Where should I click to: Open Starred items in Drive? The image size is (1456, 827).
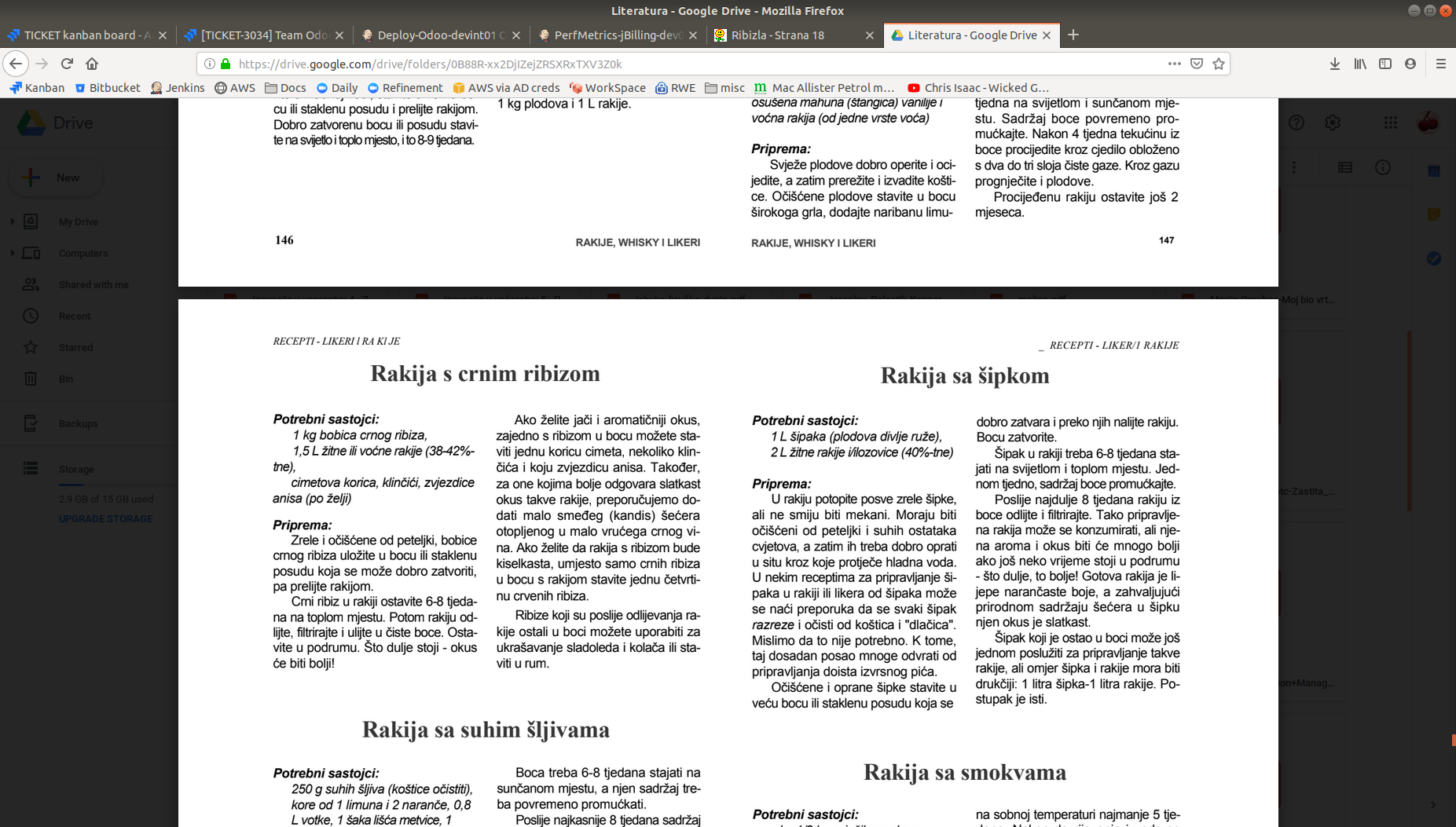click(x=75, y=347)
